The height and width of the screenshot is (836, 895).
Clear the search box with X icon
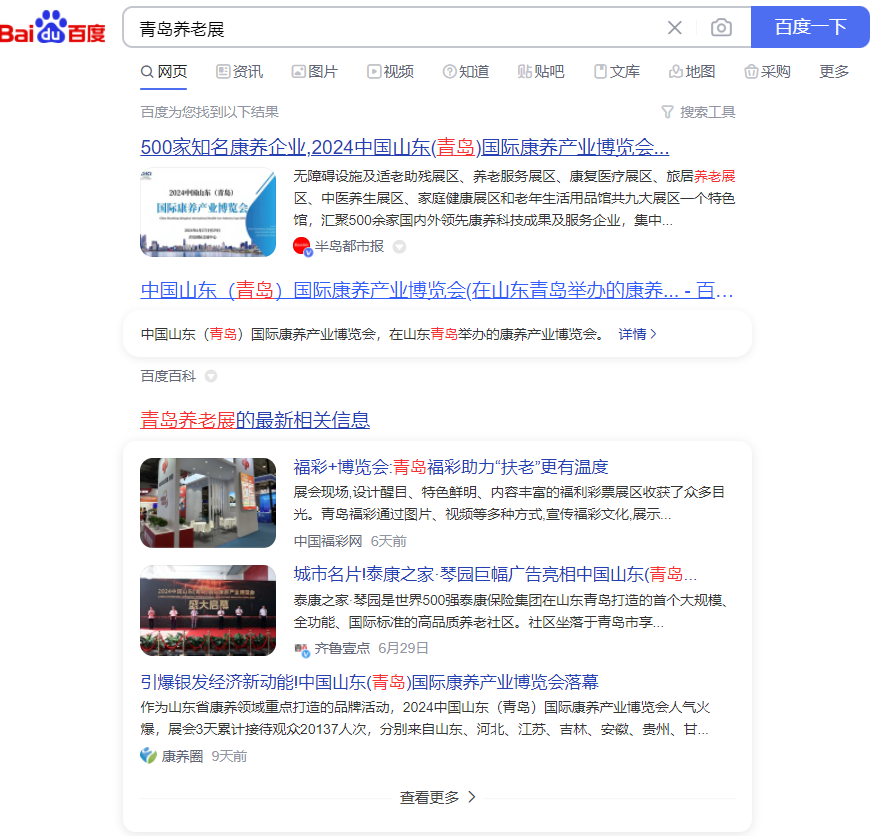coord(675,28)
